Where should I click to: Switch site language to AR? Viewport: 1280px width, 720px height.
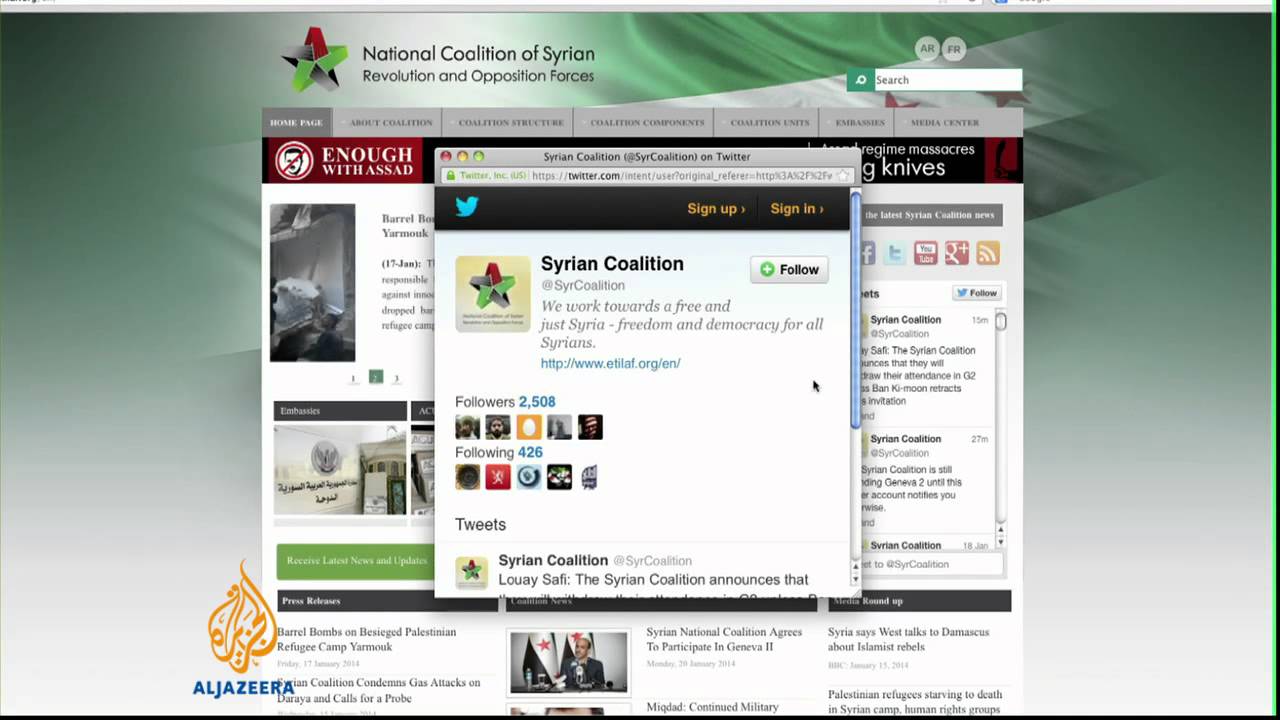tap(928, 48)
